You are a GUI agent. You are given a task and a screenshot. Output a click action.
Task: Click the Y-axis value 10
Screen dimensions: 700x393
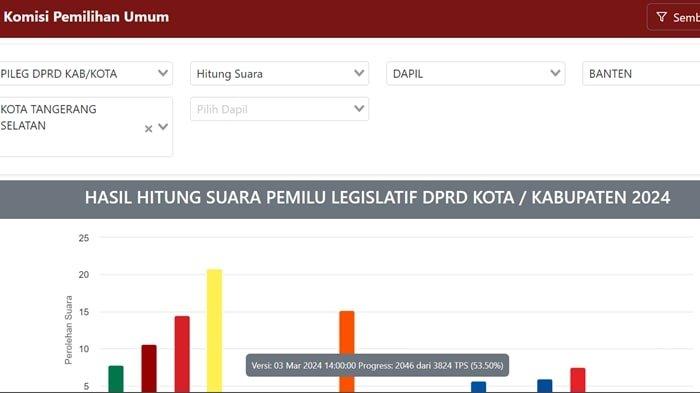pyautogui.click(x=84, y=349)
